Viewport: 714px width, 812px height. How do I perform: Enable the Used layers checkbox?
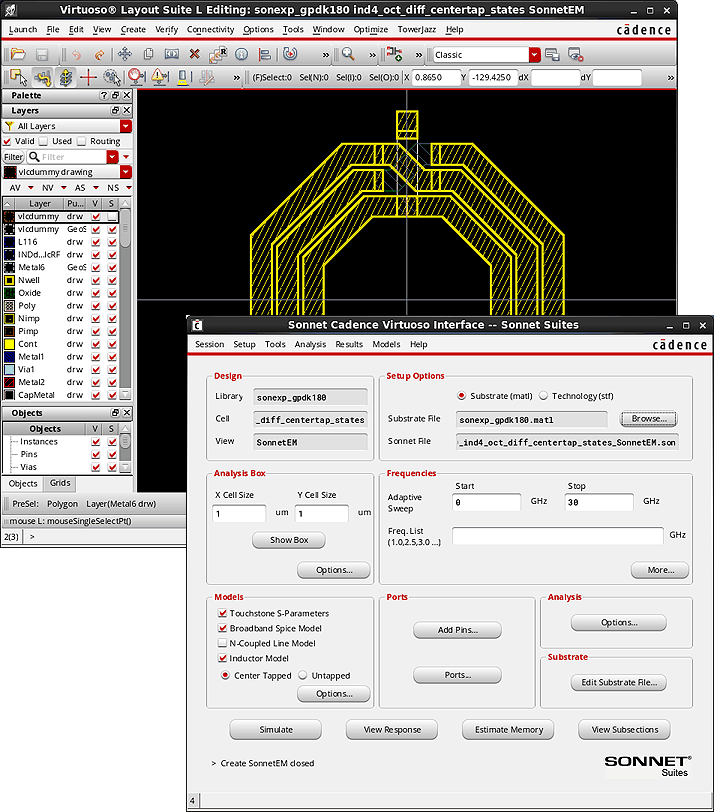(x=43, y=141)
